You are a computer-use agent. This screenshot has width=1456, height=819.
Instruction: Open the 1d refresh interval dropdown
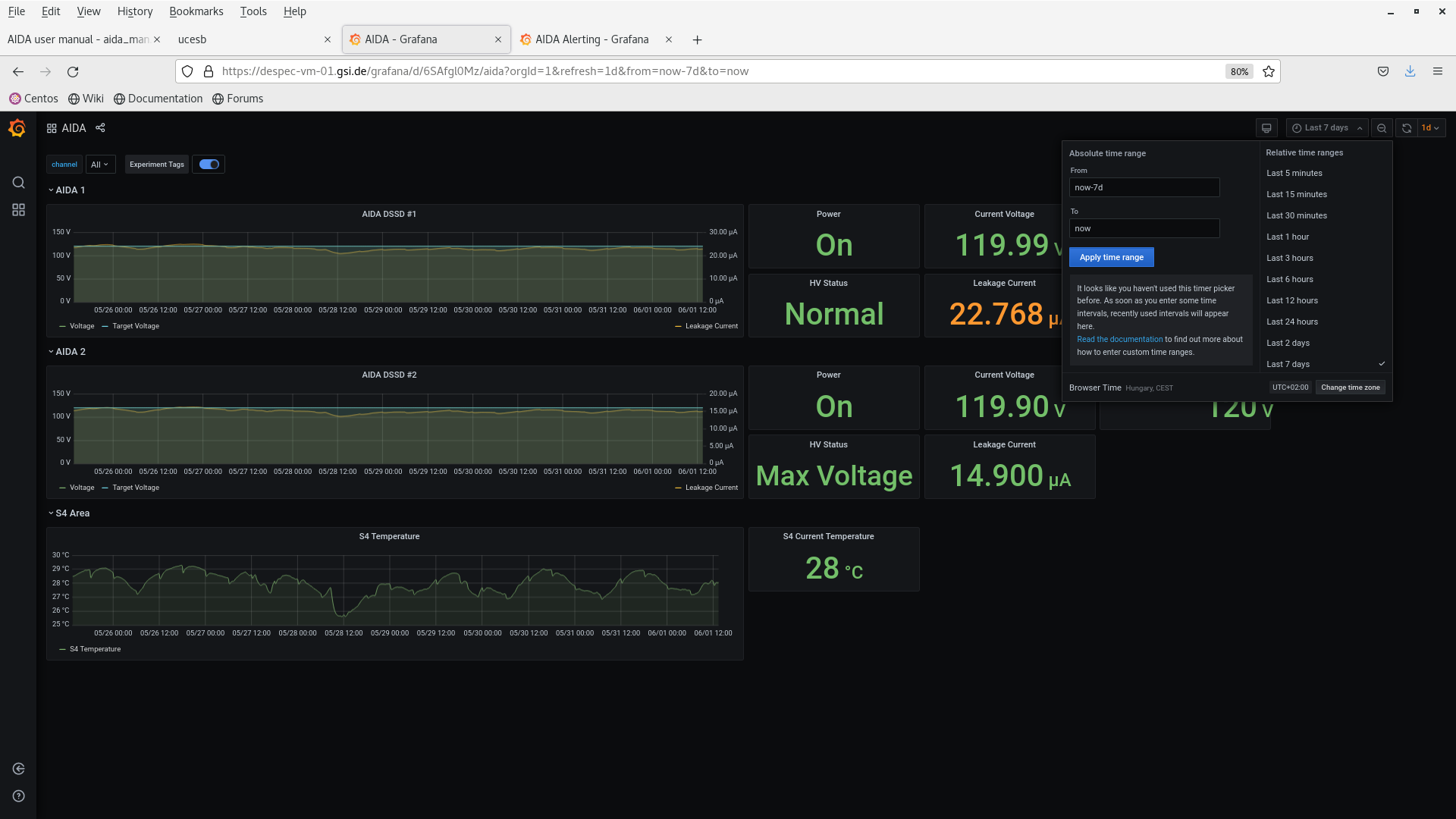pos(1431,128)
